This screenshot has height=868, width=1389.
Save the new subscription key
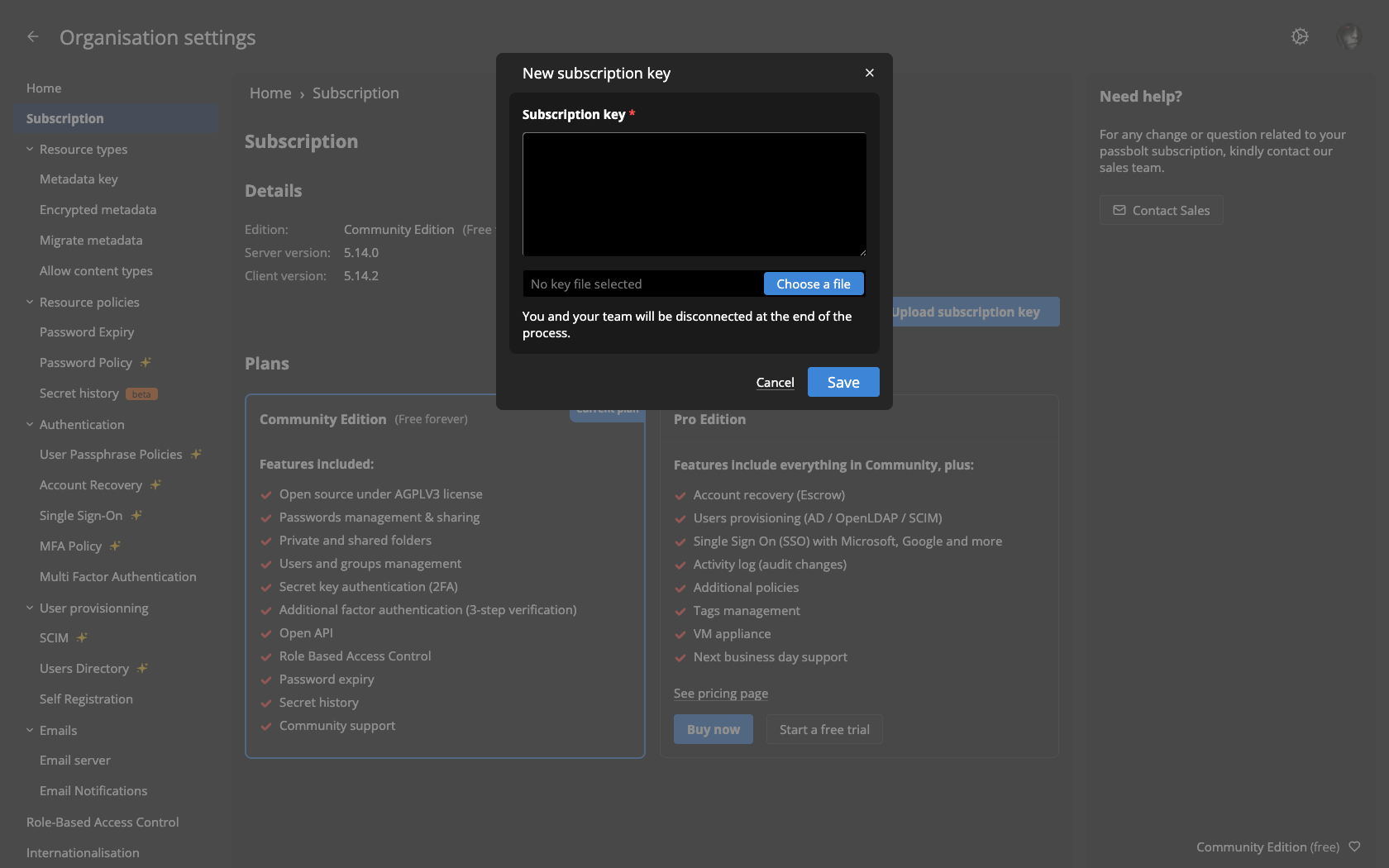click(843, 382)
